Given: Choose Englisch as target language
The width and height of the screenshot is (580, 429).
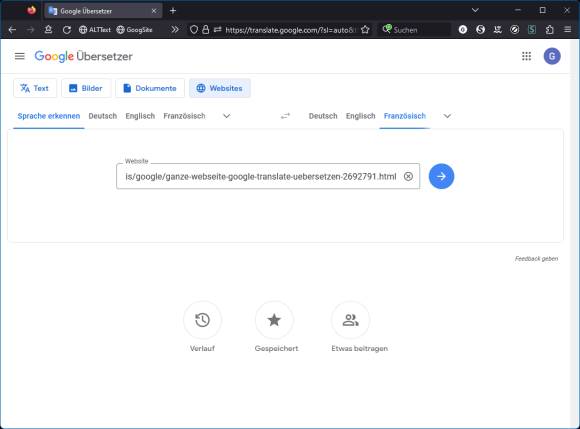Looking at the screenshot, I should (361, 116).
